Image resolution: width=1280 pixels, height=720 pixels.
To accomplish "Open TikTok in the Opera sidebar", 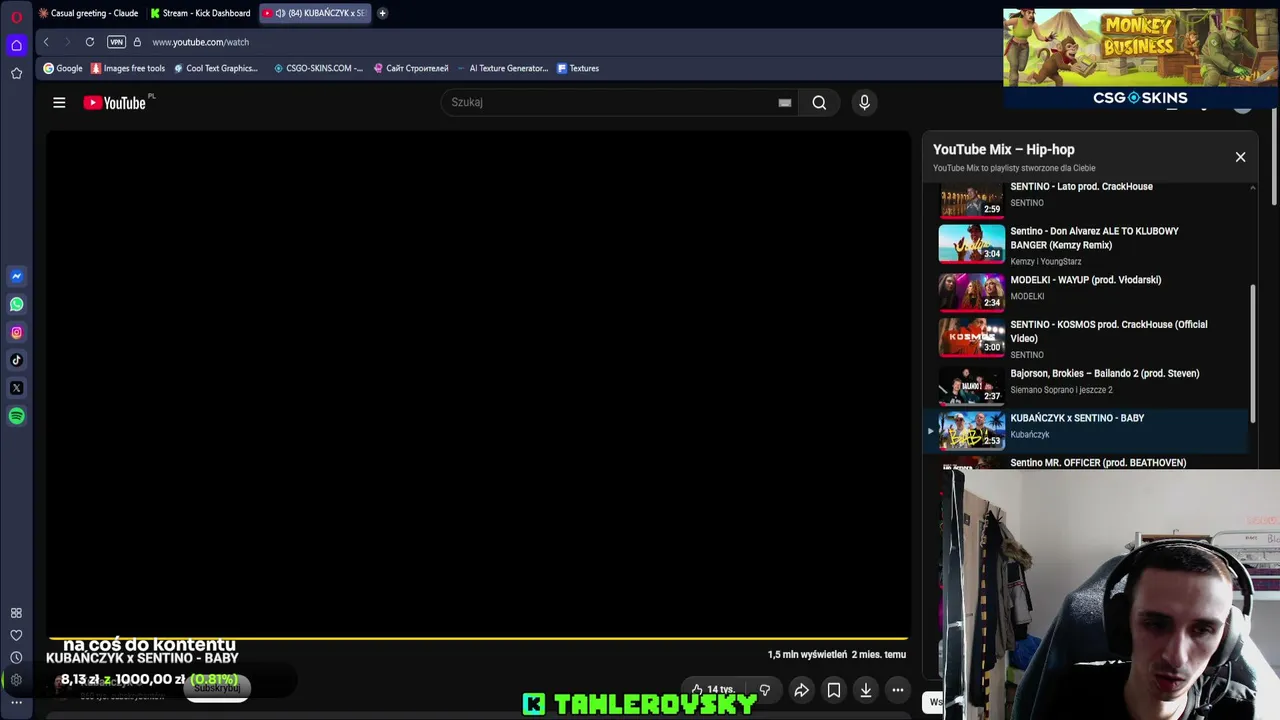I will click(16, 360).
